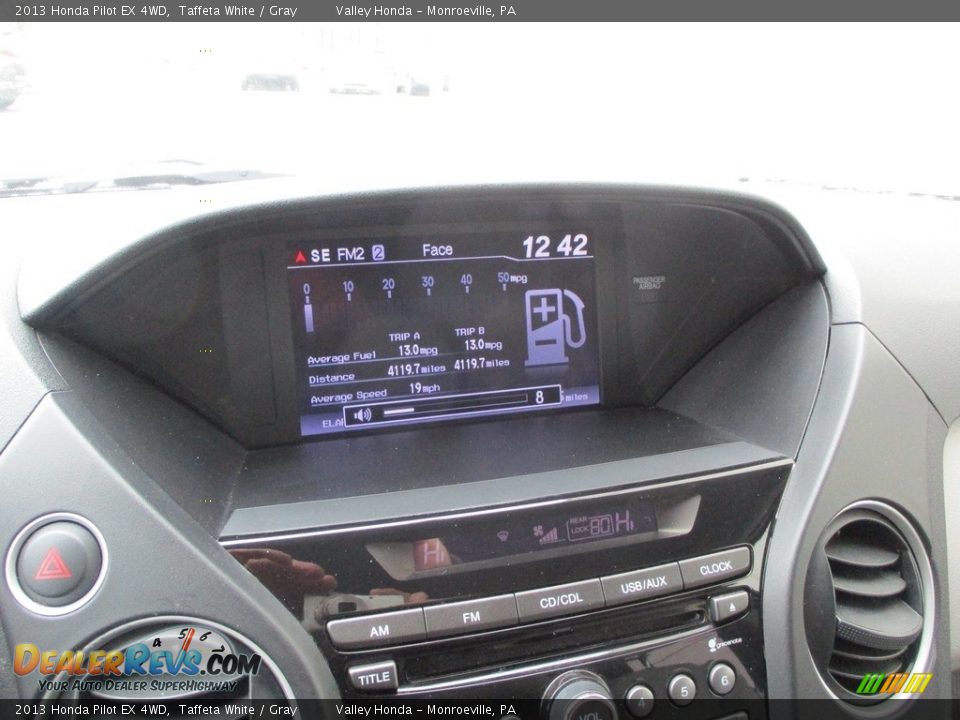Image resolution: width=960 pixels, height=720 pixels.
Task: Click the Gracenote logo on the stereo
Action: point(724,643)
